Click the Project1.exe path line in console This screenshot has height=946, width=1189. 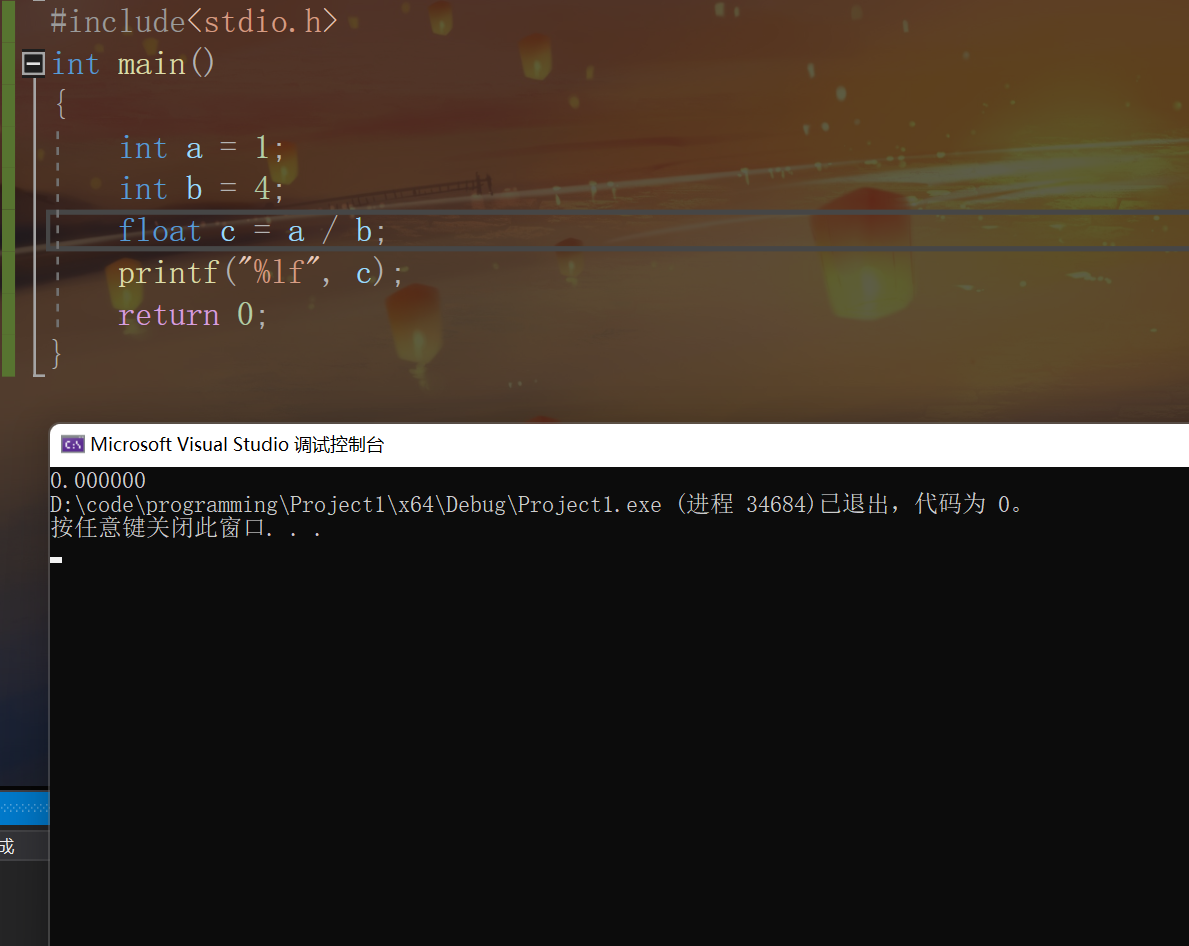point(536,504)
